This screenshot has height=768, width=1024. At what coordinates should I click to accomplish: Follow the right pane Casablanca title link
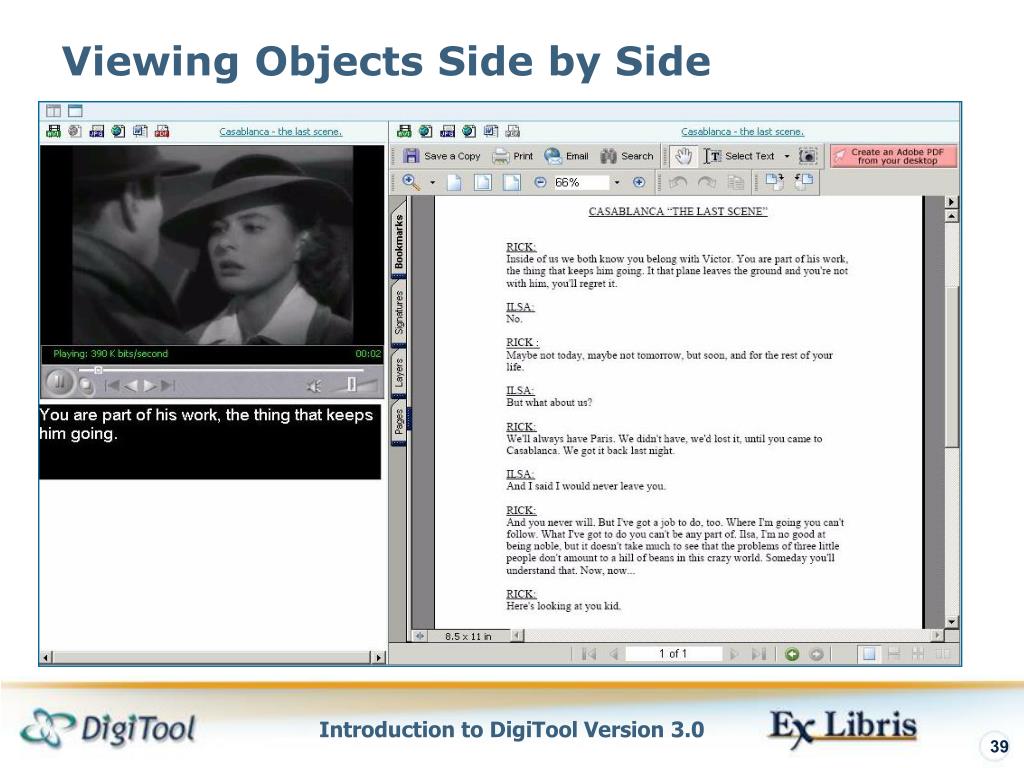[743, 131]
